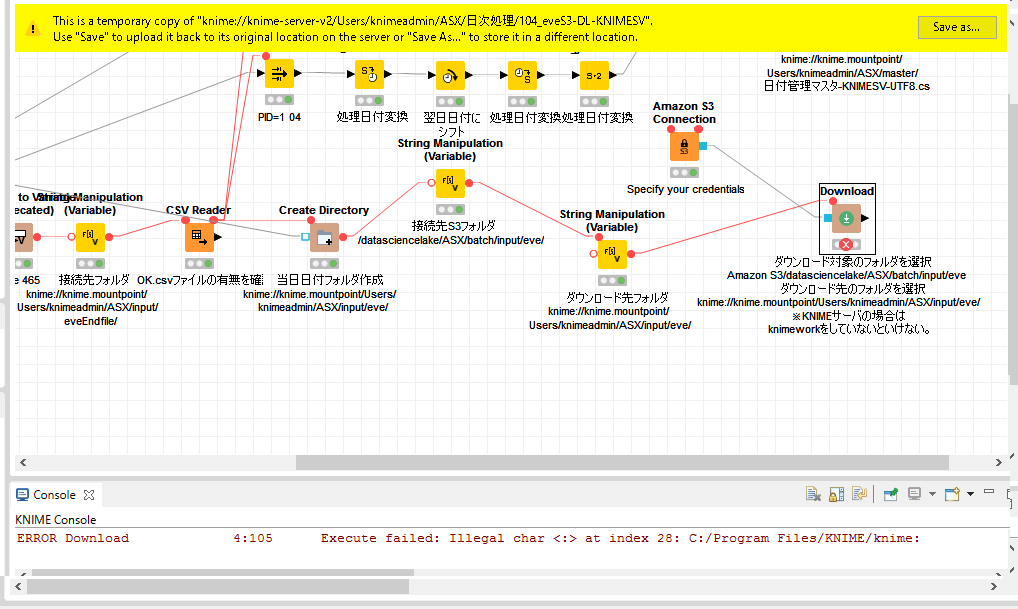Click the workflow canvas horizontal scrollbar thumb
The image size is (1018, 609).
click(x=622, y=462)
